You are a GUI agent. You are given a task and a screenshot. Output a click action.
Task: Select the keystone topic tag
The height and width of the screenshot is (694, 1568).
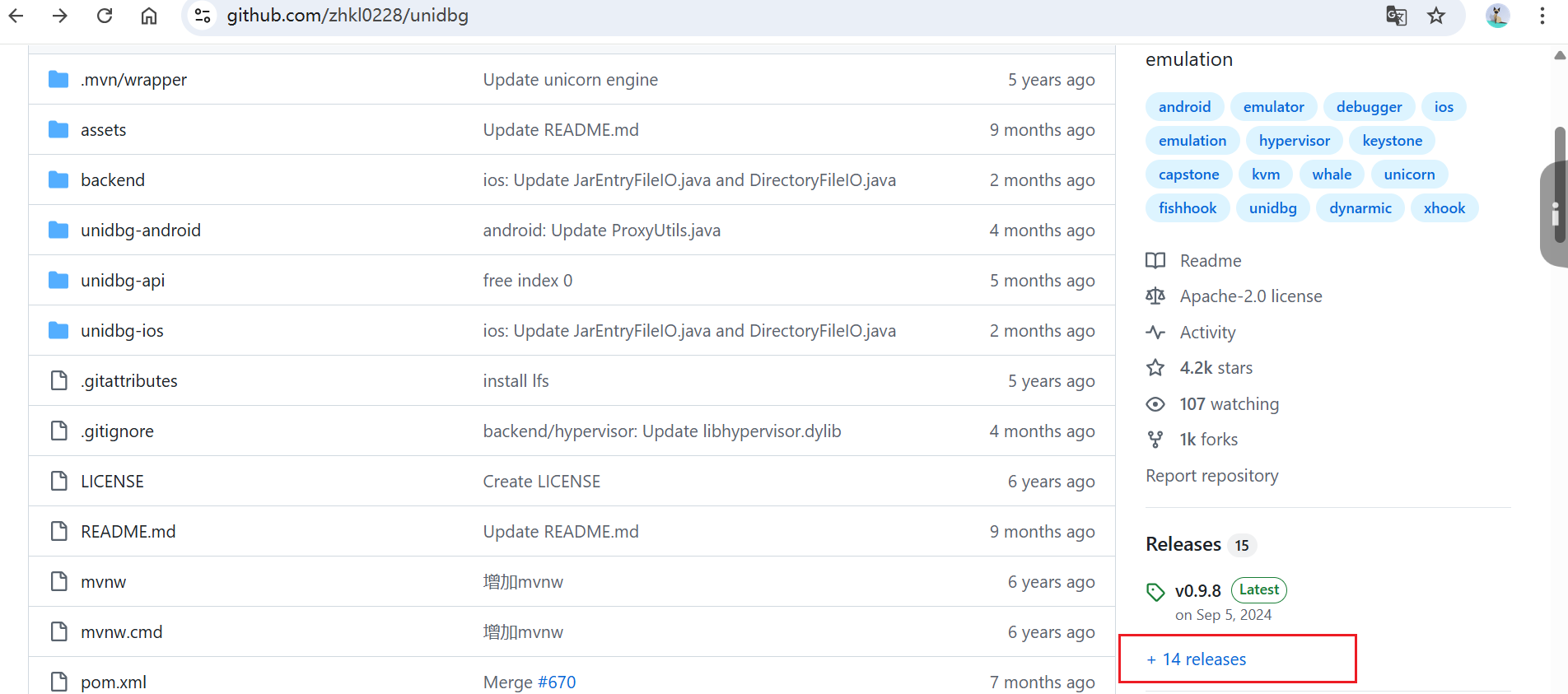tap(1392, 141)
